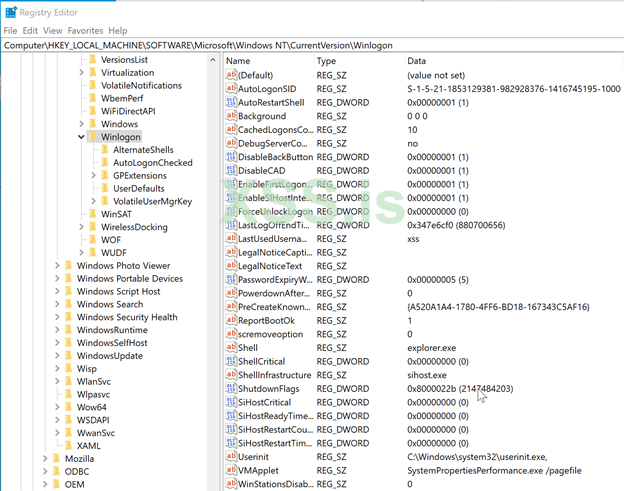Click the binary icon of DisableCAD
Screen dimensions: 624x491
(x=231, y=170)
